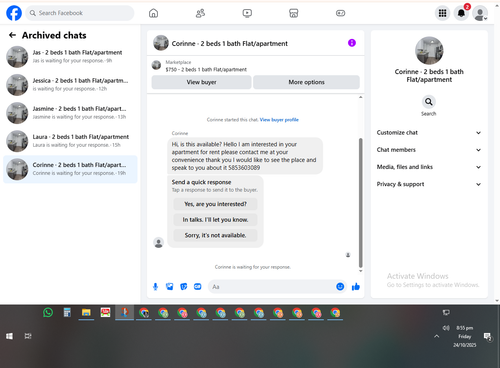Click Corinne's message bubble text

(x=245, y=156)
